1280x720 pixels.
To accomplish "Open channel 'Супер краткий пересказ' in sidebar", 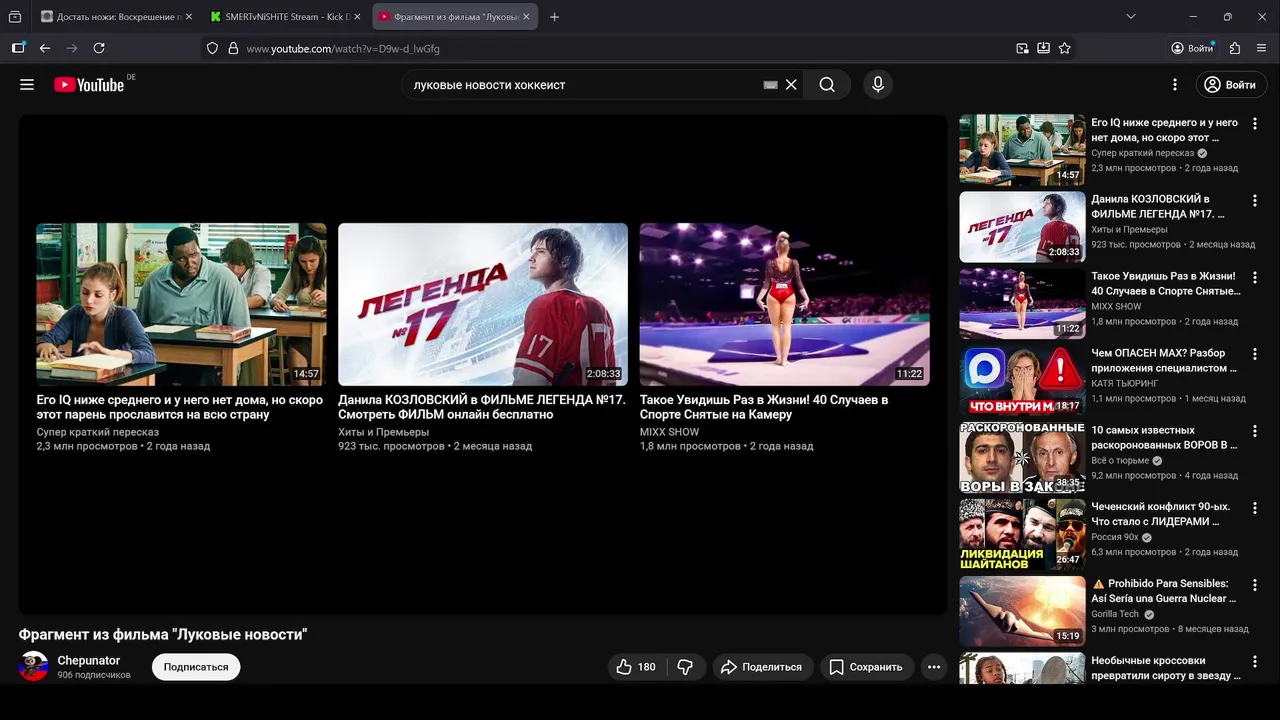I will [1143, 153].
